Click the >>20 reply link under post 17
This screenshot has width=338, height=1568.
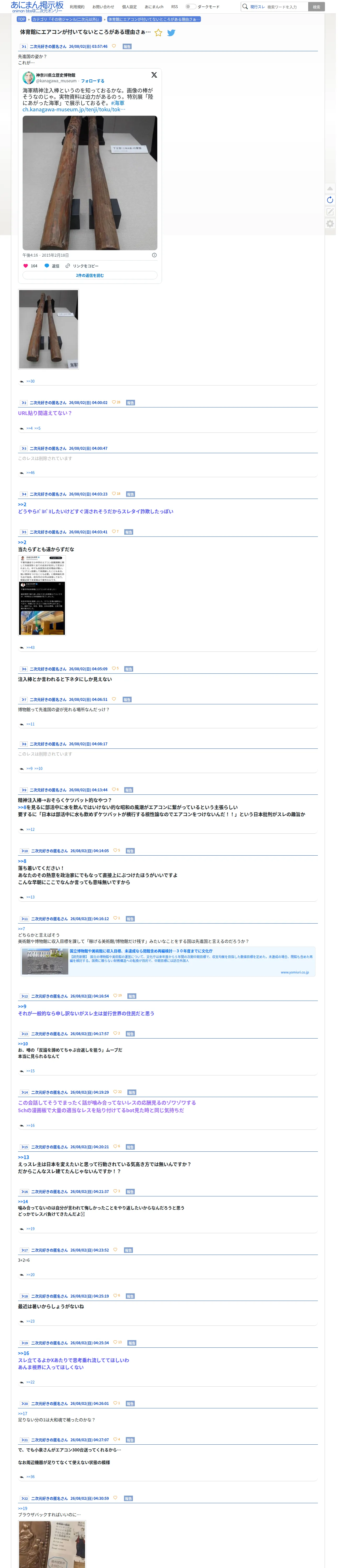[x=30, y=1275]
